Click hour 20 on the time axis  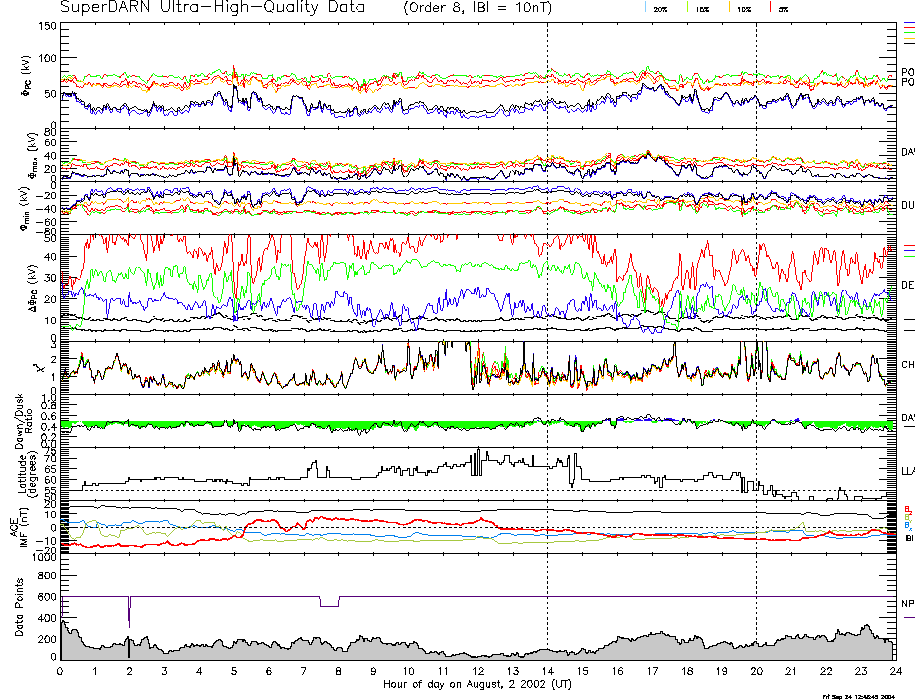(x=756, y=671)
